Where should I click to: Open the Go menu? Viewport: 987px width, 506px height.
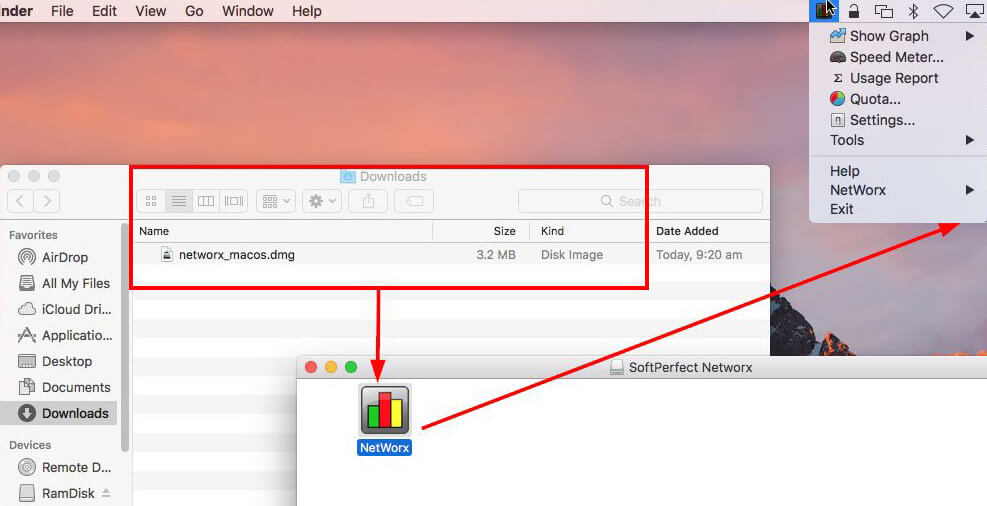tap(194, 11)
